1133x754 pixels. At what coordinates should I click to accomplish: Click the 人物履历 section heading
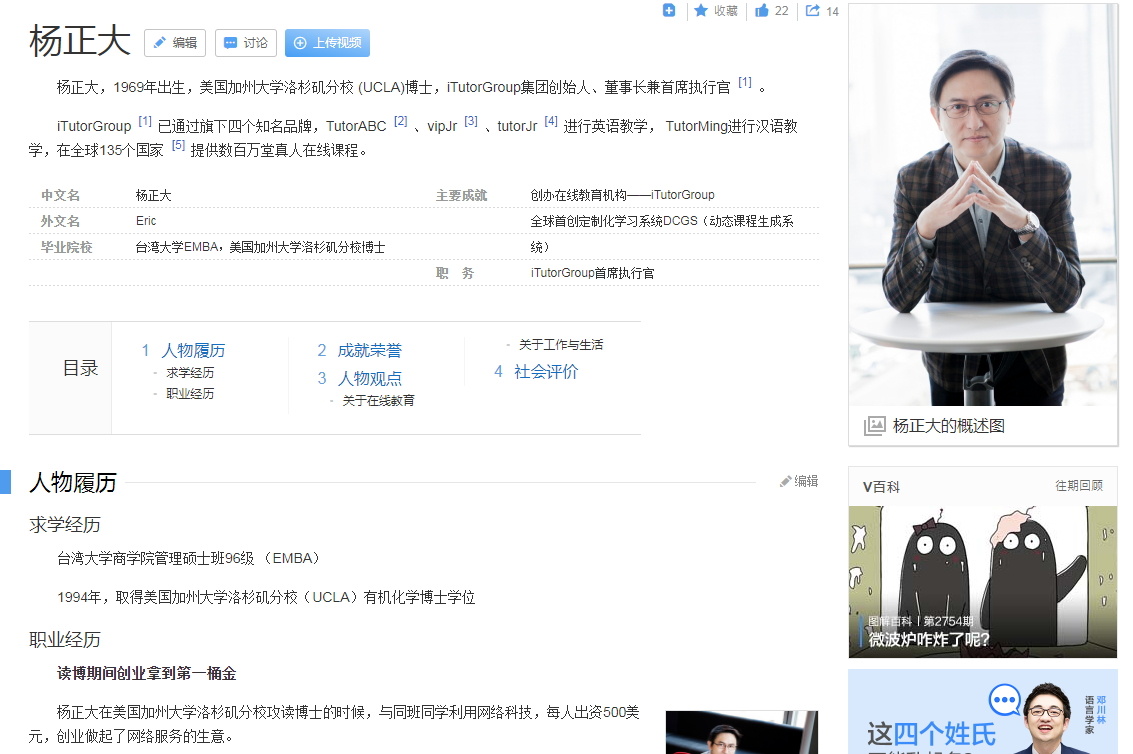pos(73,482)
